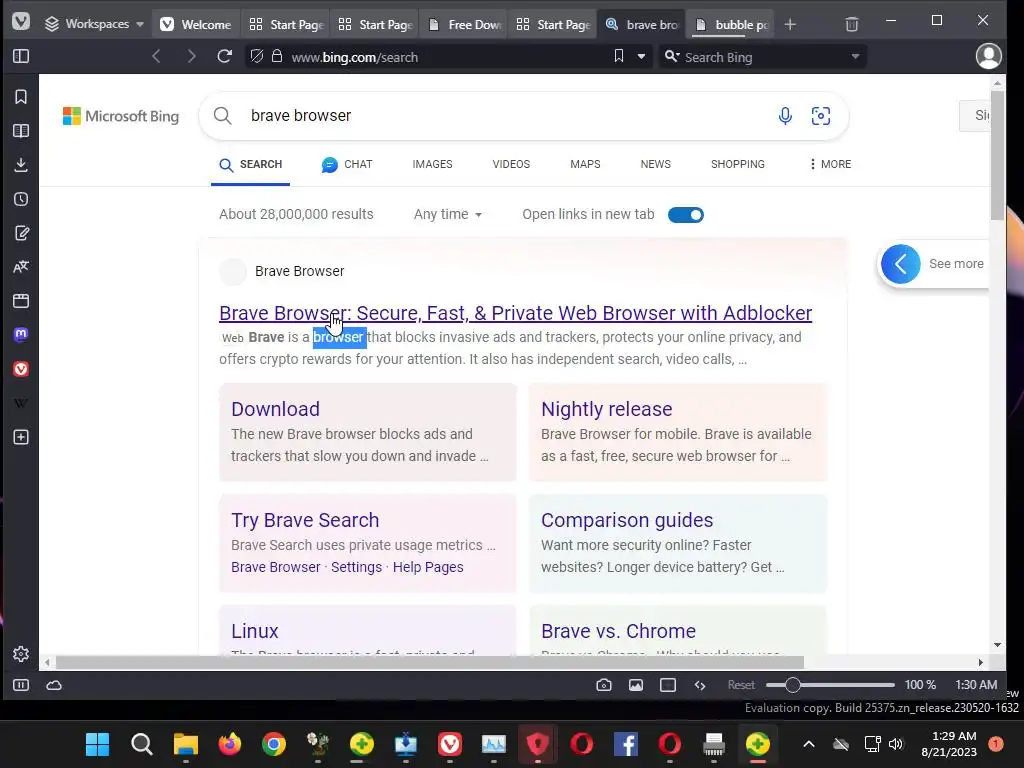Screen dimensions: 1024x768
Task: Add a new web panel
Action: tap(21, 437)
